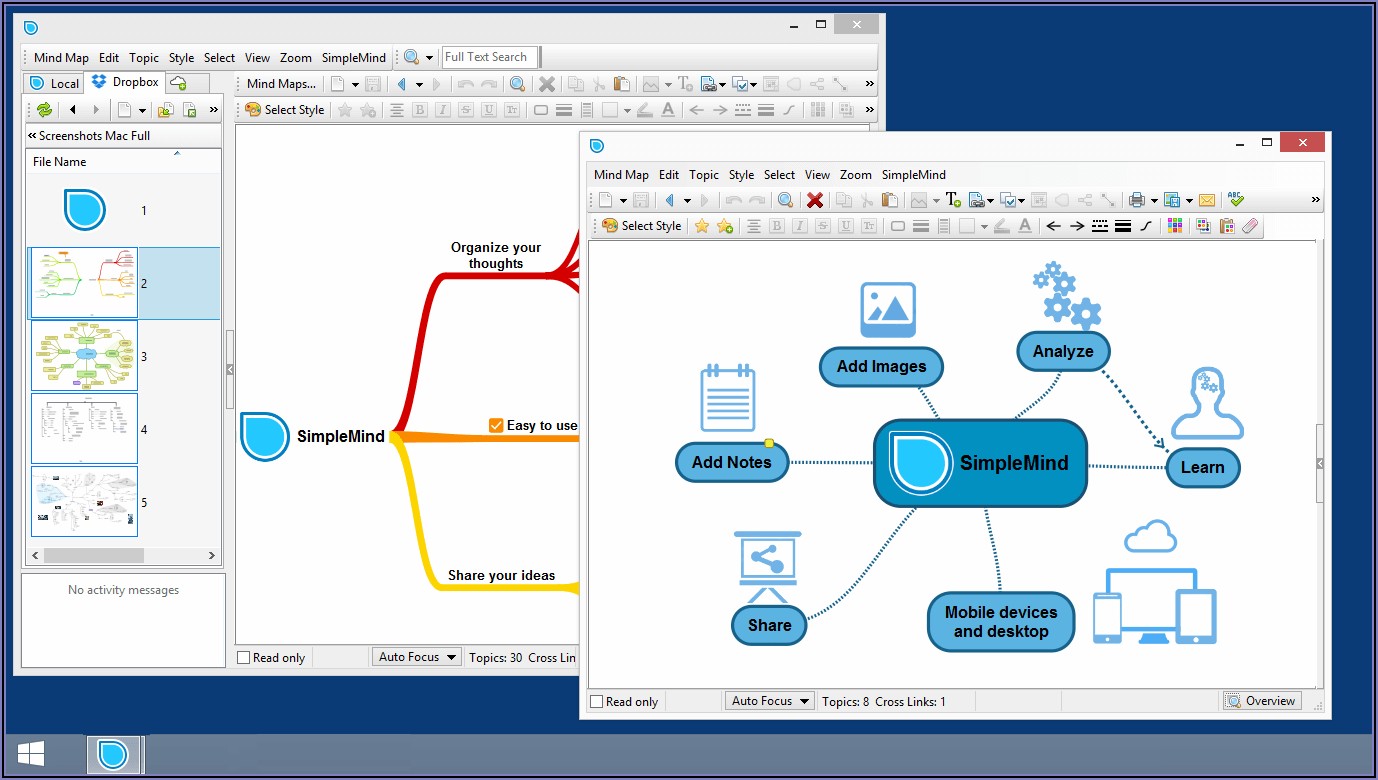
Task: Click the red Delete X in front window toolbar
Action: click(x=815, y=200)
